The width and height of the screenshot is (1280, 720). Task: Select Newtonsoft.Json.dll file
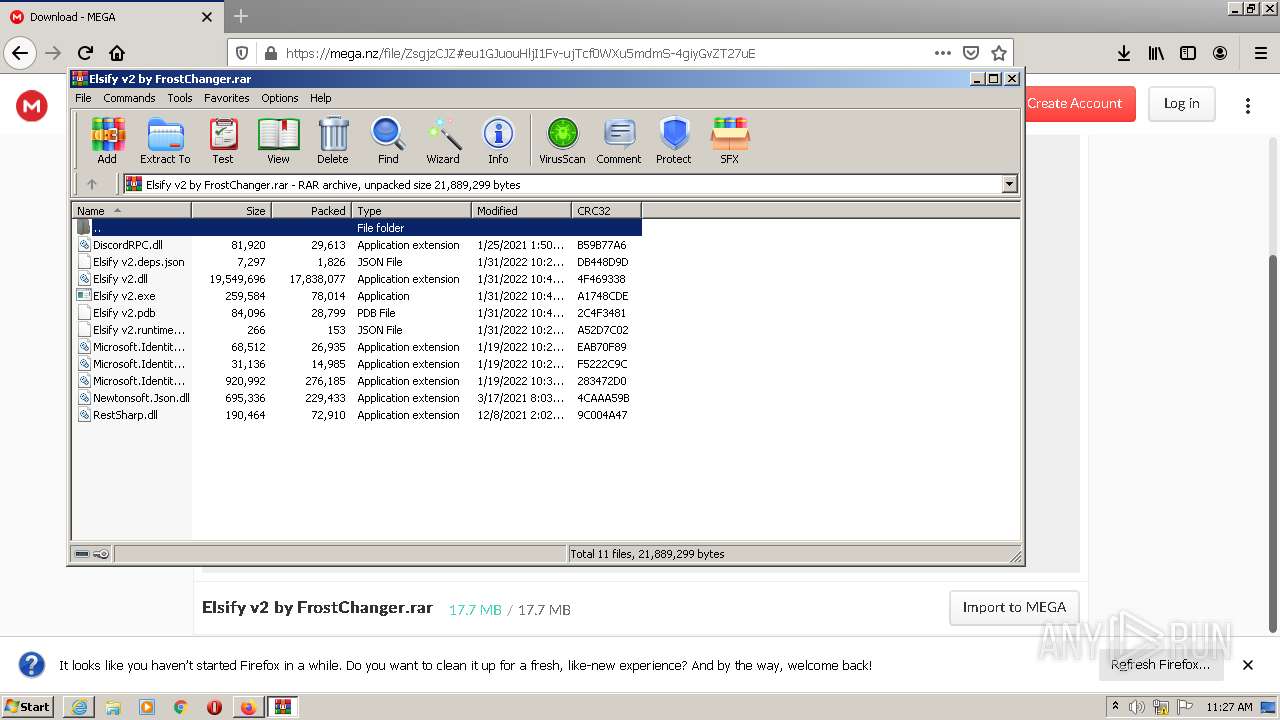pyautogui.click(x=357, y=398)
